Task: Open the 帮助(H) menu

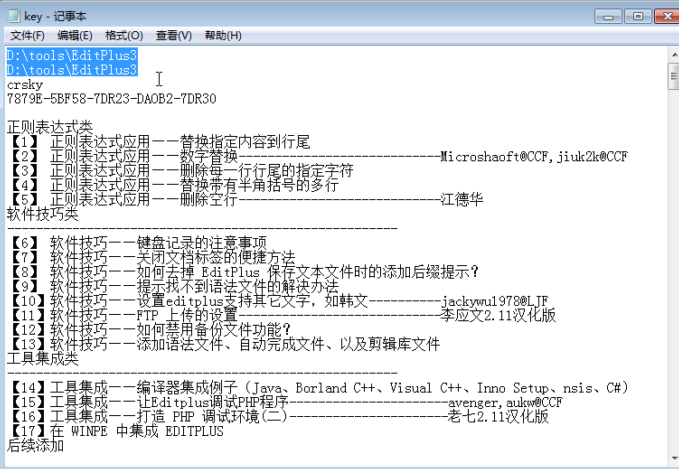Action: [223, 36]
